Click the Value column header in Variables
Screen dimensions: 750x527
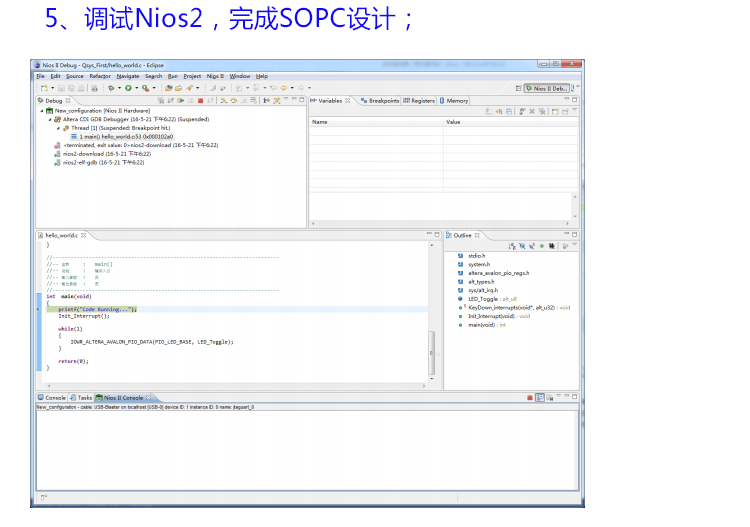(x=511, y=122)
